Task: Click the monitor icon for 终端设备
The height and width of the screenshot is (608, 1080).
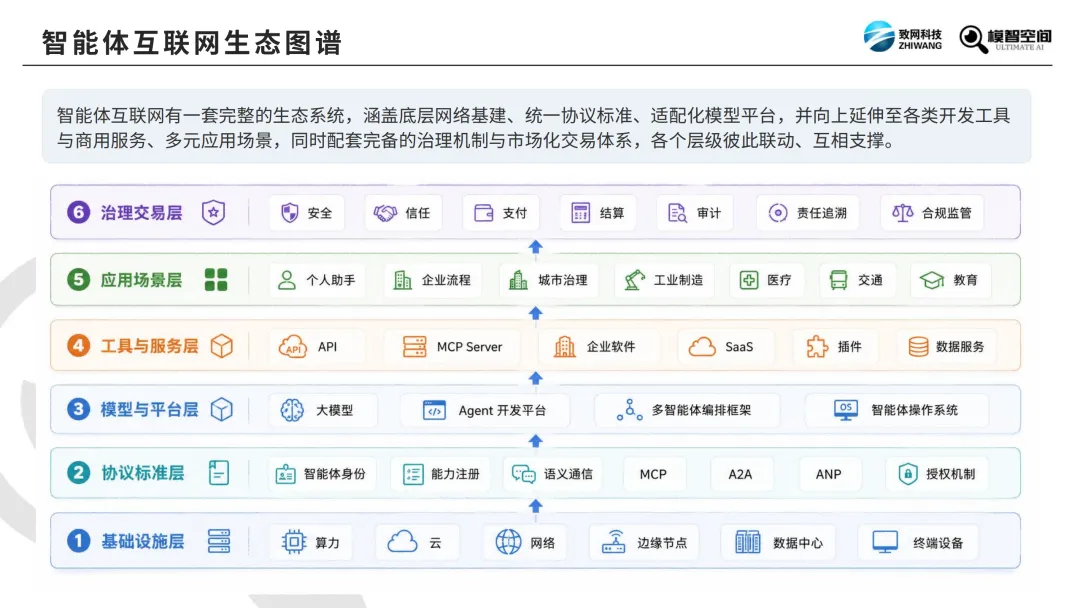Action: (x=885, y=542)
